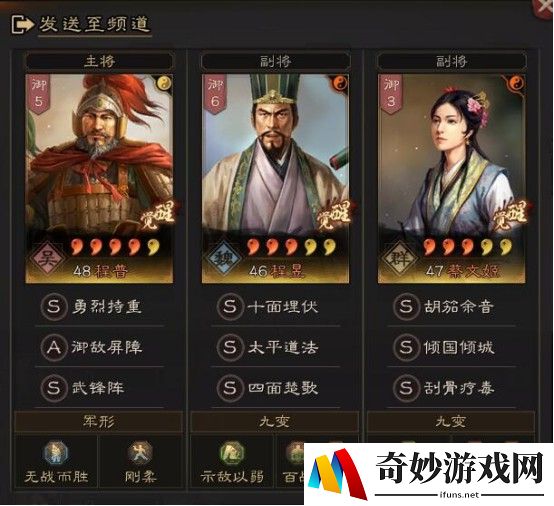Click the 发送至频道 share arrow icon
This screenshot has width=554, height=506.
(x=22, y=24)
